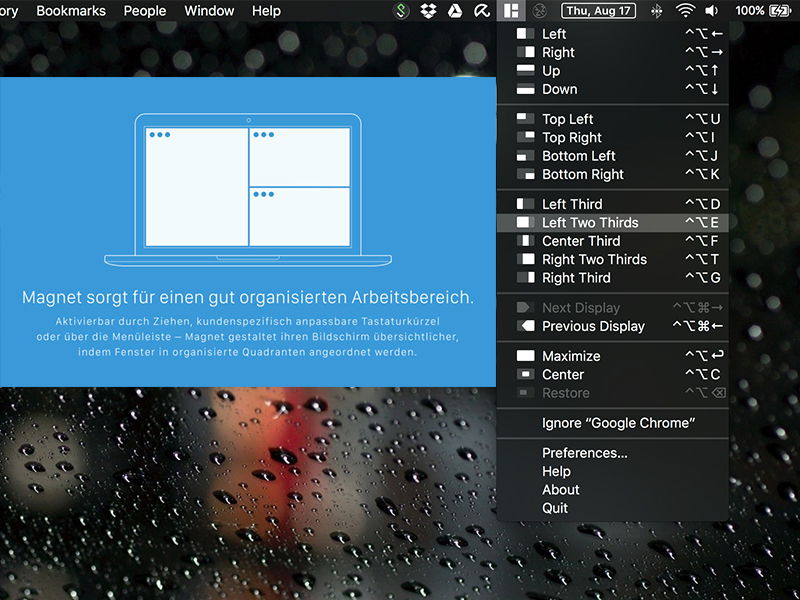Click the Previous Display label text
Viewport: 800px width, 600px height.
coord(593,326)
